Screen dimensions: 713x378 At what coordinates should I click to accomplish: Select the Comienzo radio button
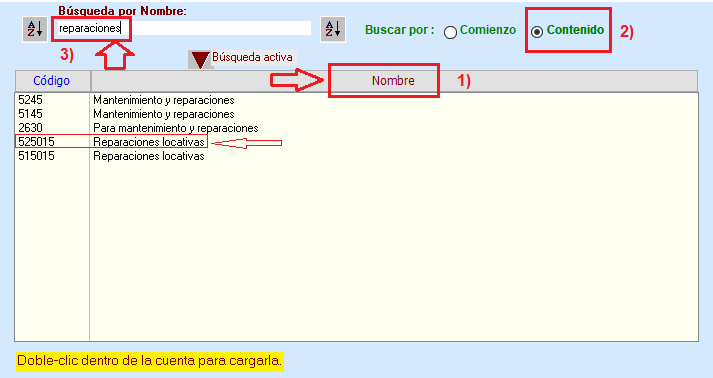click(450, 32)
